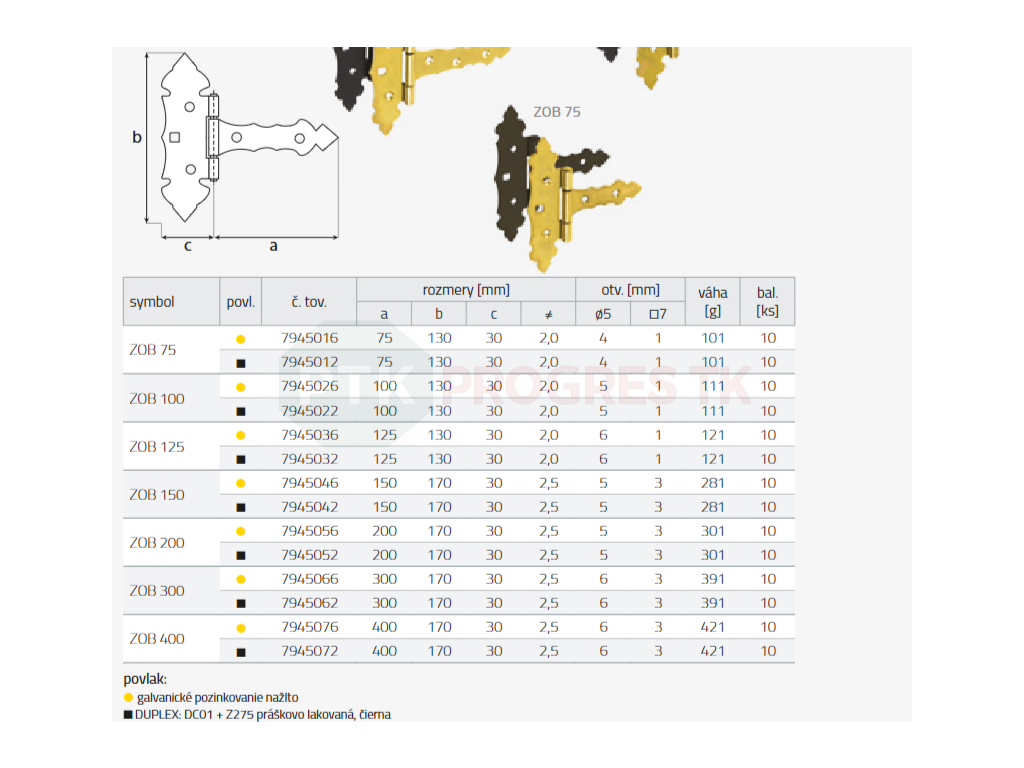This screenshot has height=768, width=1024.
Task: Click the square 7 hole column header
Action: (658, 314)
